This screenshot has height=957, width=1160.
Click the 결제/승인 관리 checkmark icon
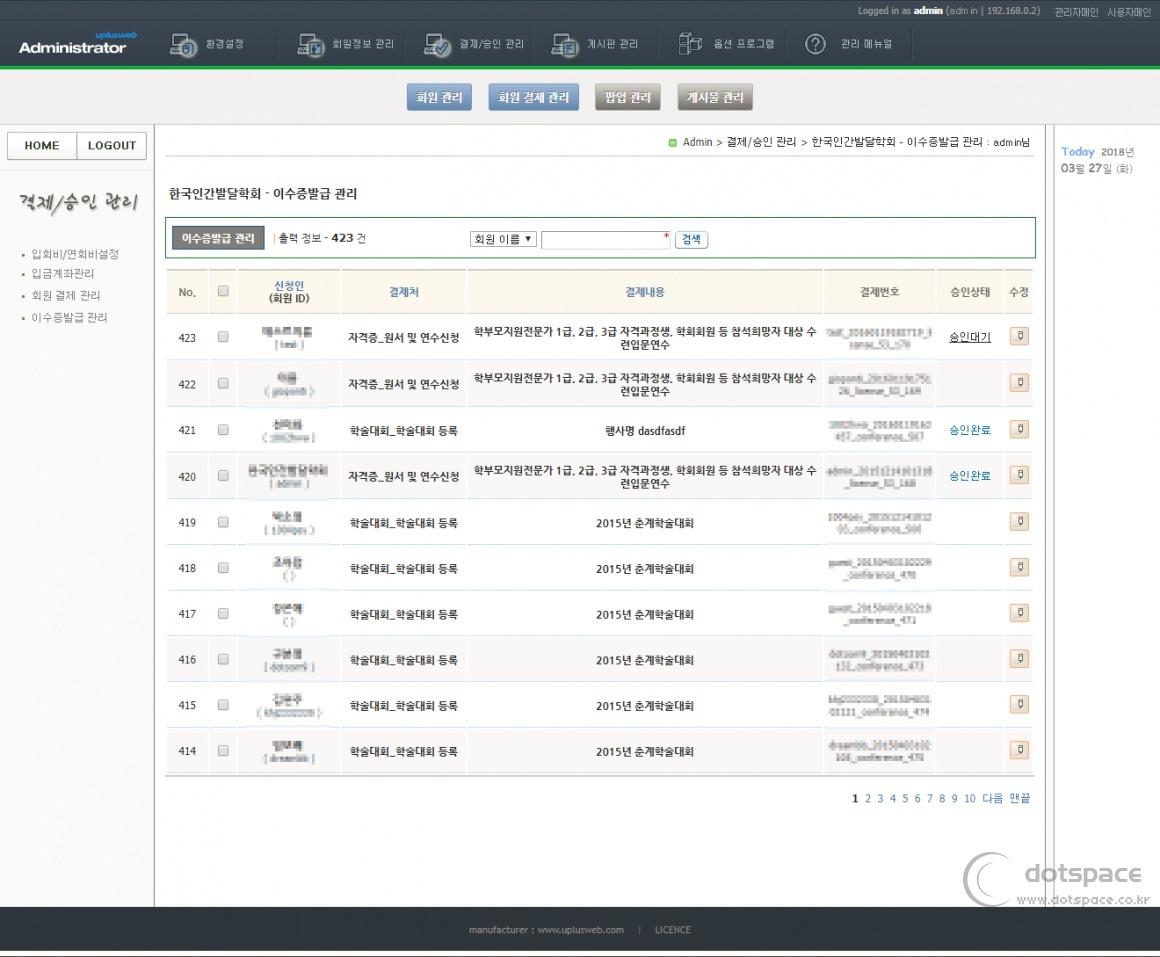pyautogui.click(x=437, y=45)
